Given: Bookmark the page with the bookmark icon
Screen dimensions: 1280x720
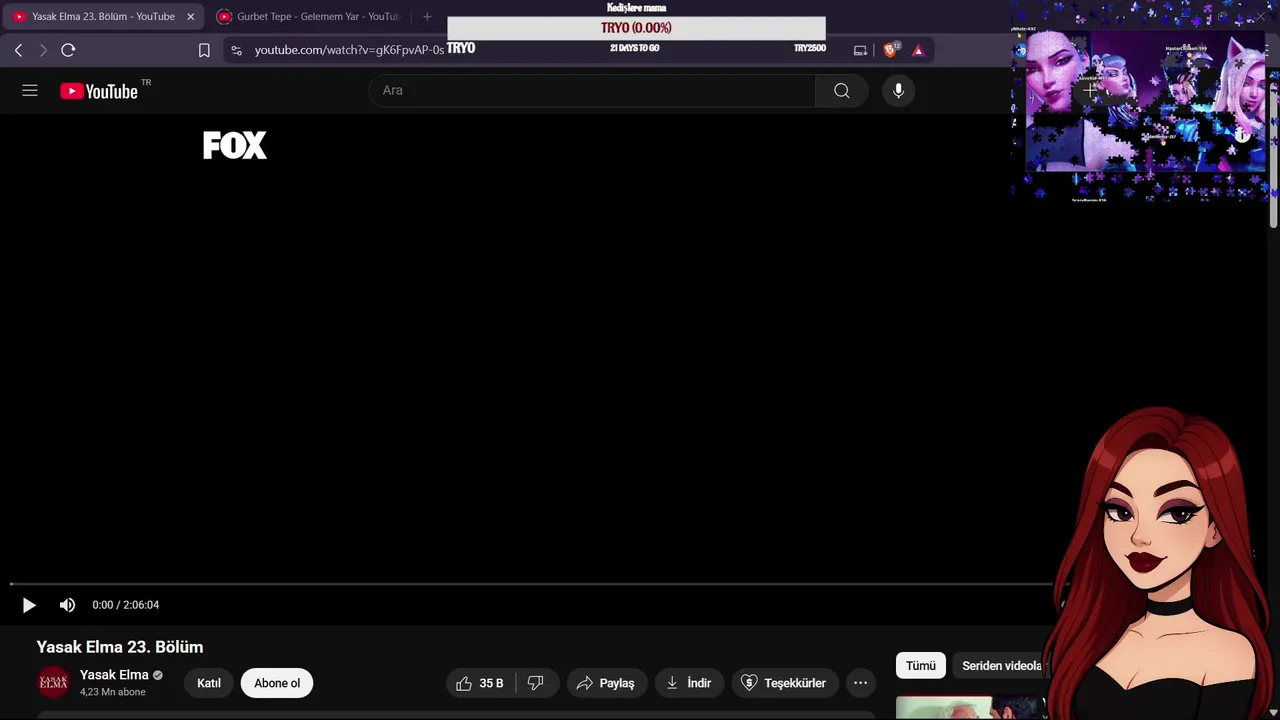Looking at the screenshot, I should click(204, 50).
